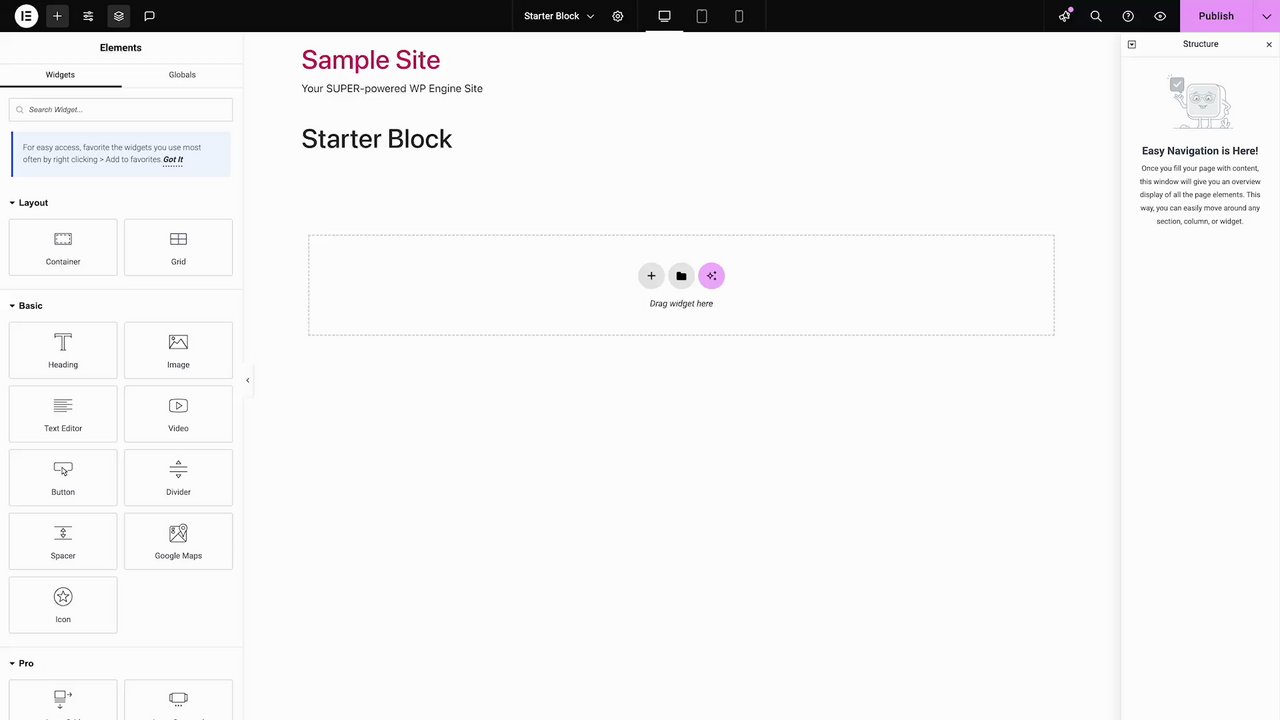
Task: Open the template library folder button
Action: [681, 276]
